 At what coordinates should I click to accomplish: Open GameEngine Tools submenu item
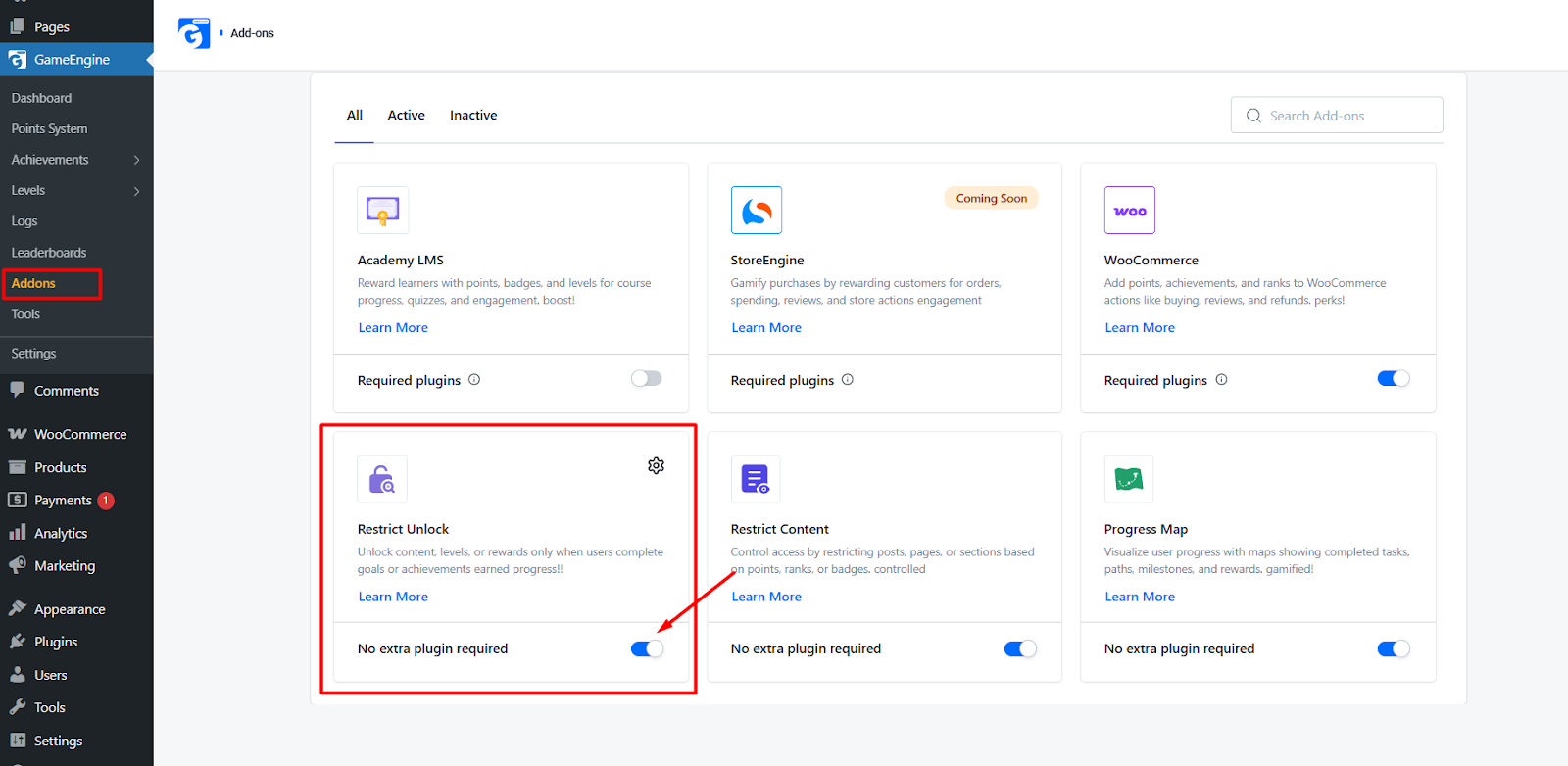[x=25, y=314]
